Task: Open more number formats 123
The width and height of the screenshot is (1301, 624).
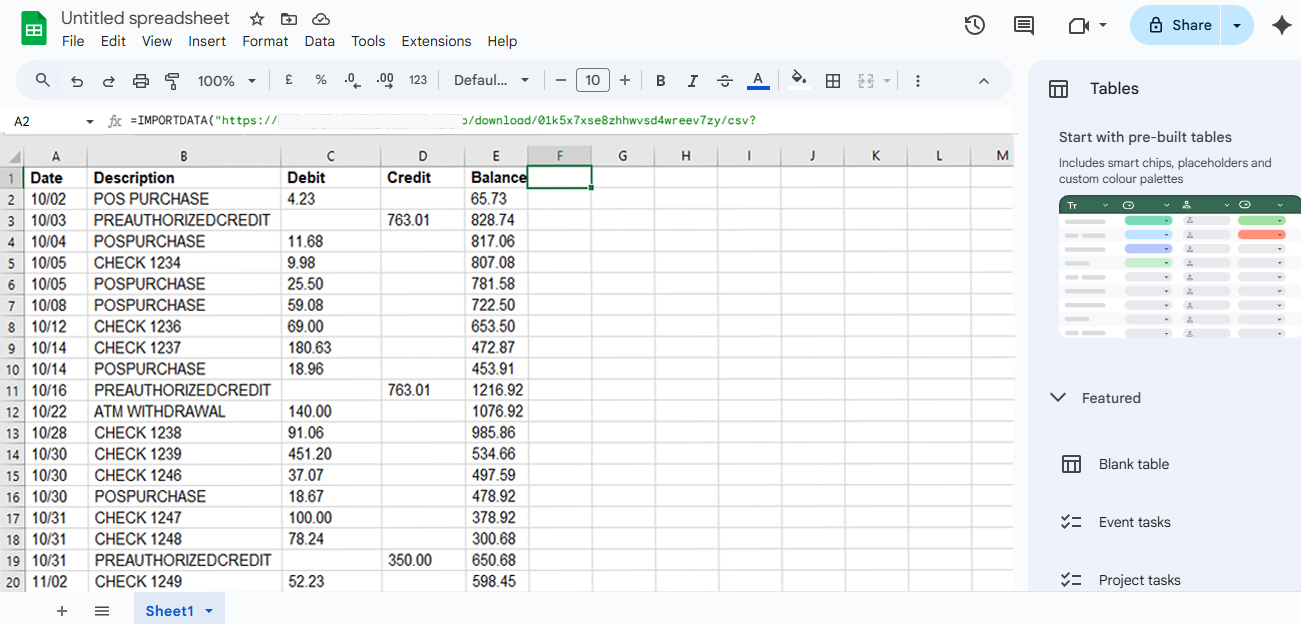Action: pyautogui.click(x=418, y=80)
